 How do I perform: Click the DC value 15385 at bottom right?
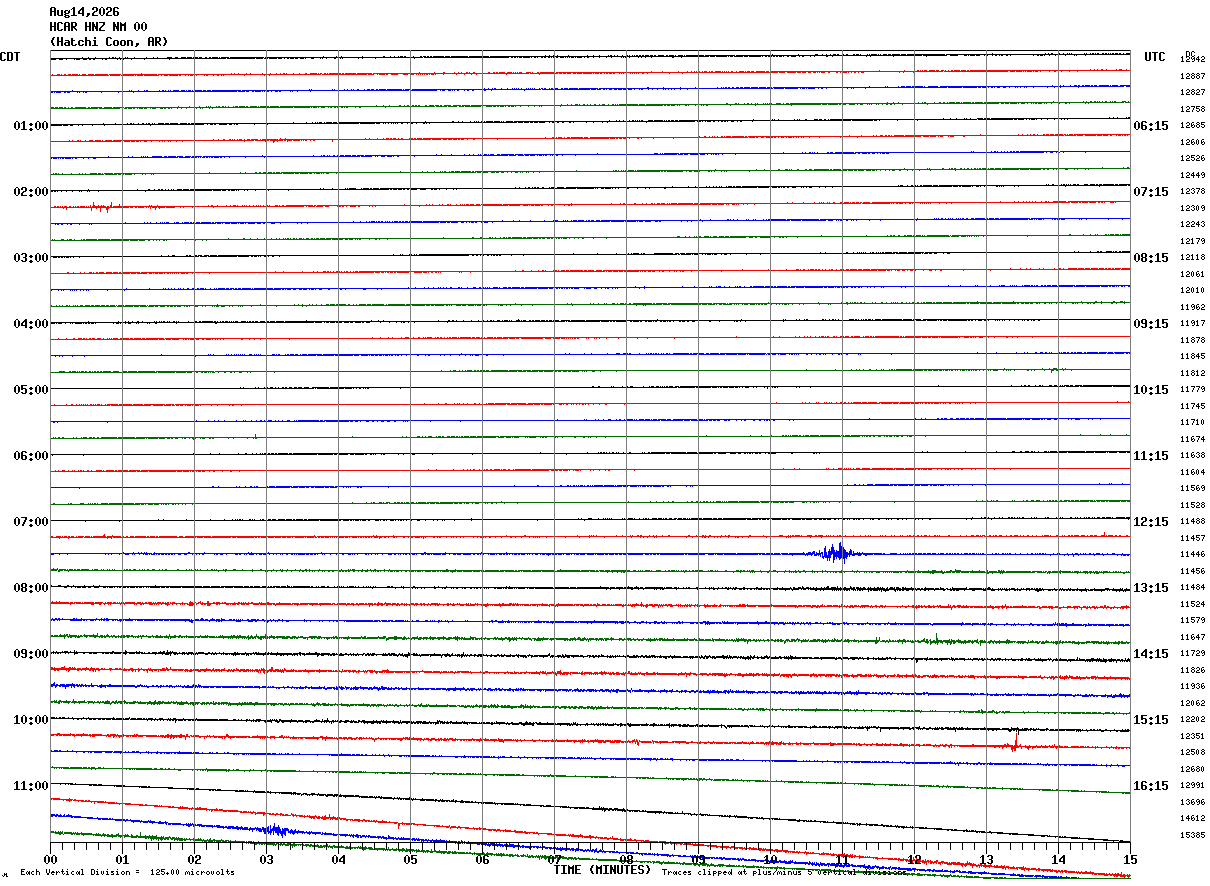pos(1192,835)
